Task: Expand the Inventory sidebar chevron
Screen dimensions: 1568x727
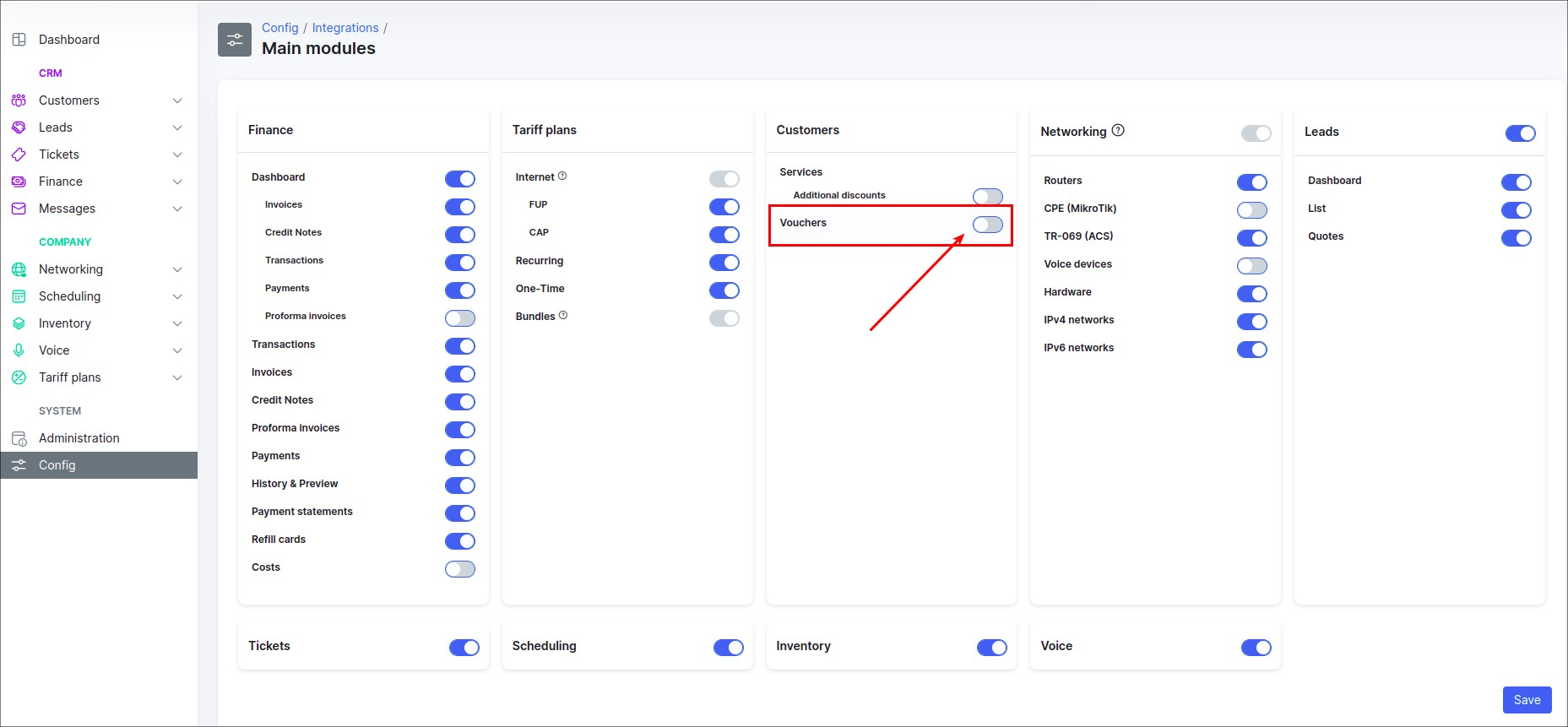Action: (177, 323)
